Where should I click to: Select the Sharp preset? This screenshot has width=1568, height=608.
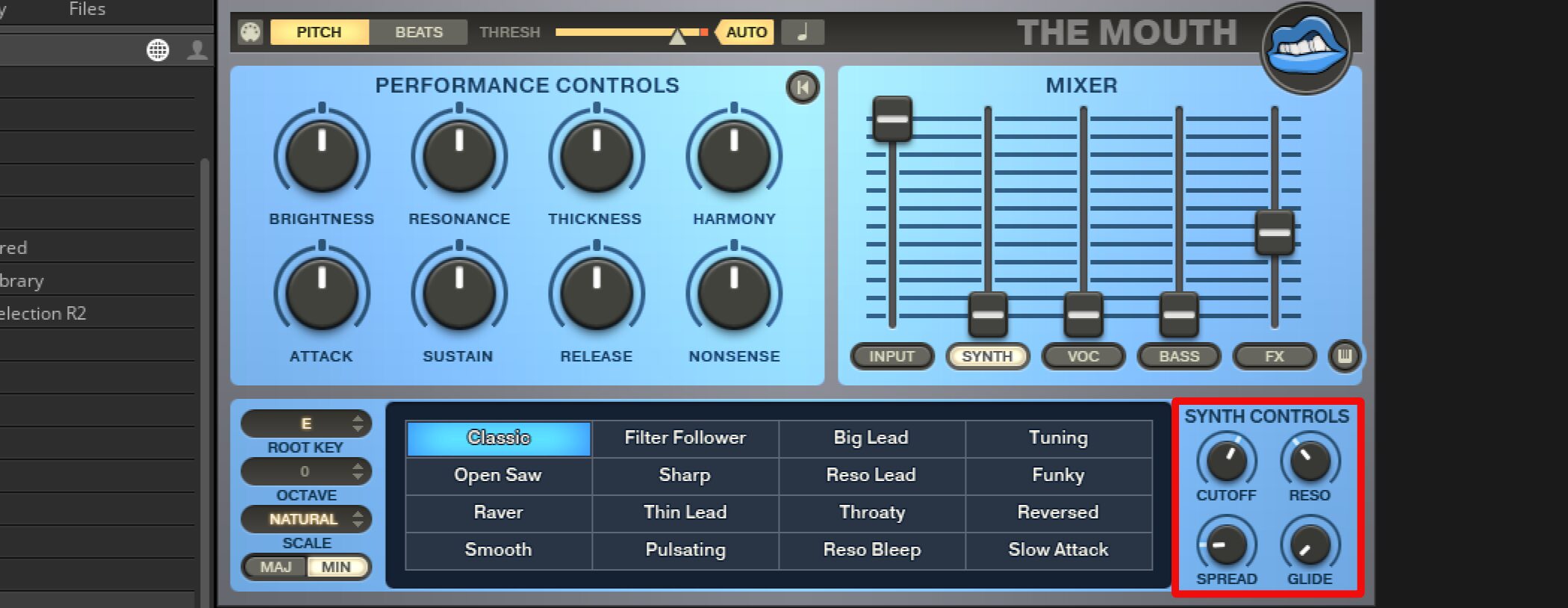pyautogui.click(x=685, y=476)
